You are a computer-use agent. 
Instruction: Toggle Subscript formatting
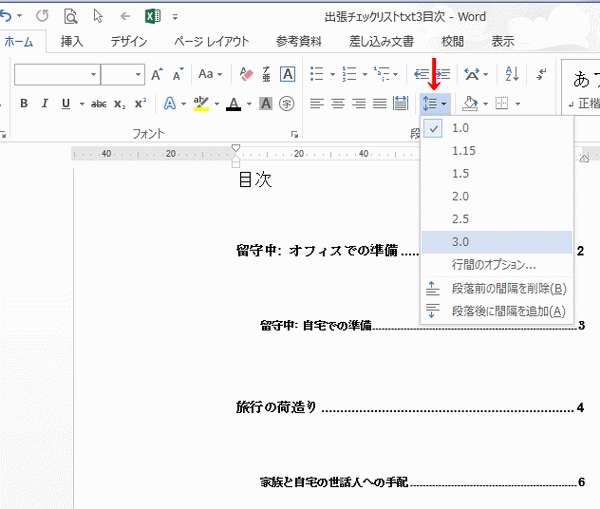pyautogui.click(x=119, y=104)
